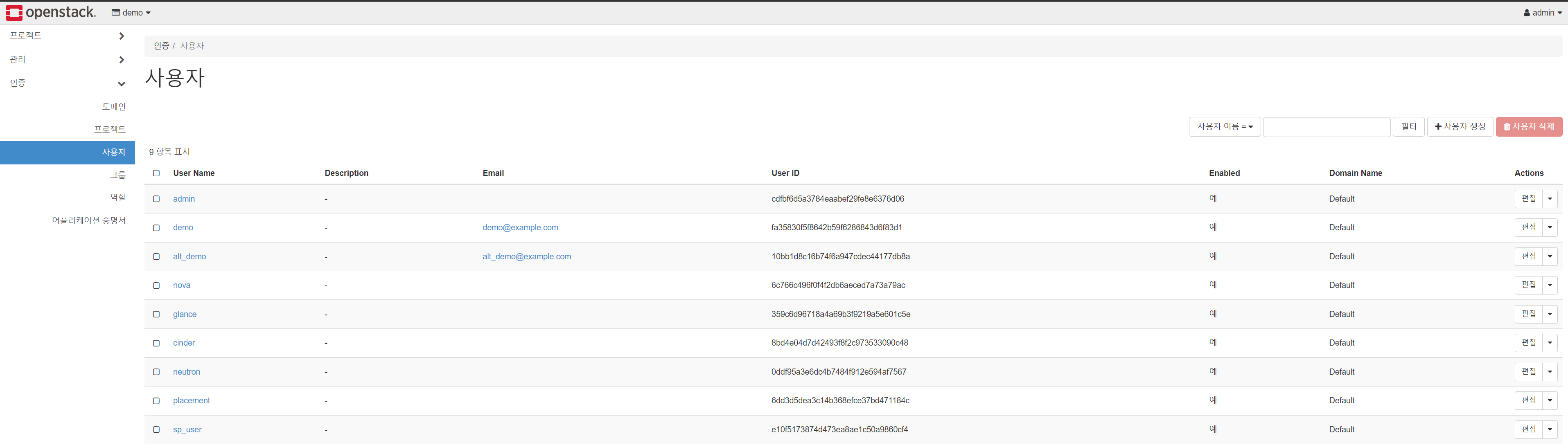Click into the user filter text field
This screenshot has width=1568, height=445.
[1327, 126]
